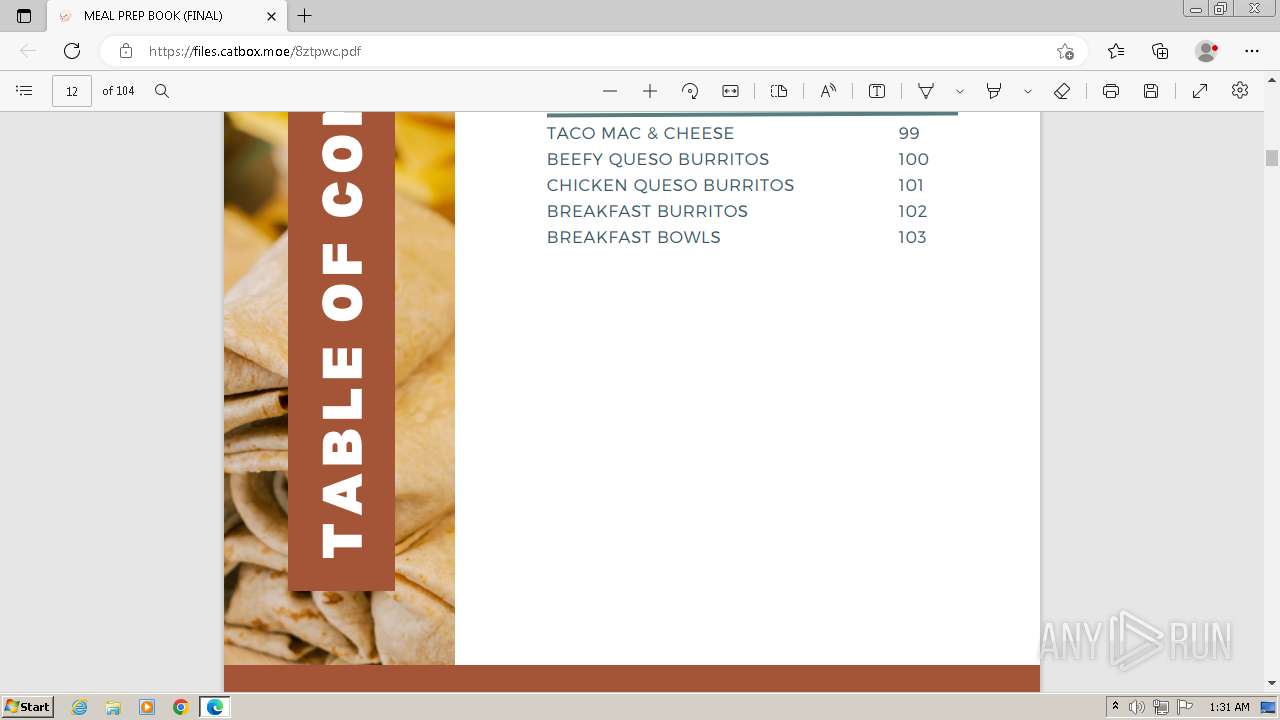Enter PDF full screen mode
The width and height of the screenshot is (1280, 720).
(1200, 91)
